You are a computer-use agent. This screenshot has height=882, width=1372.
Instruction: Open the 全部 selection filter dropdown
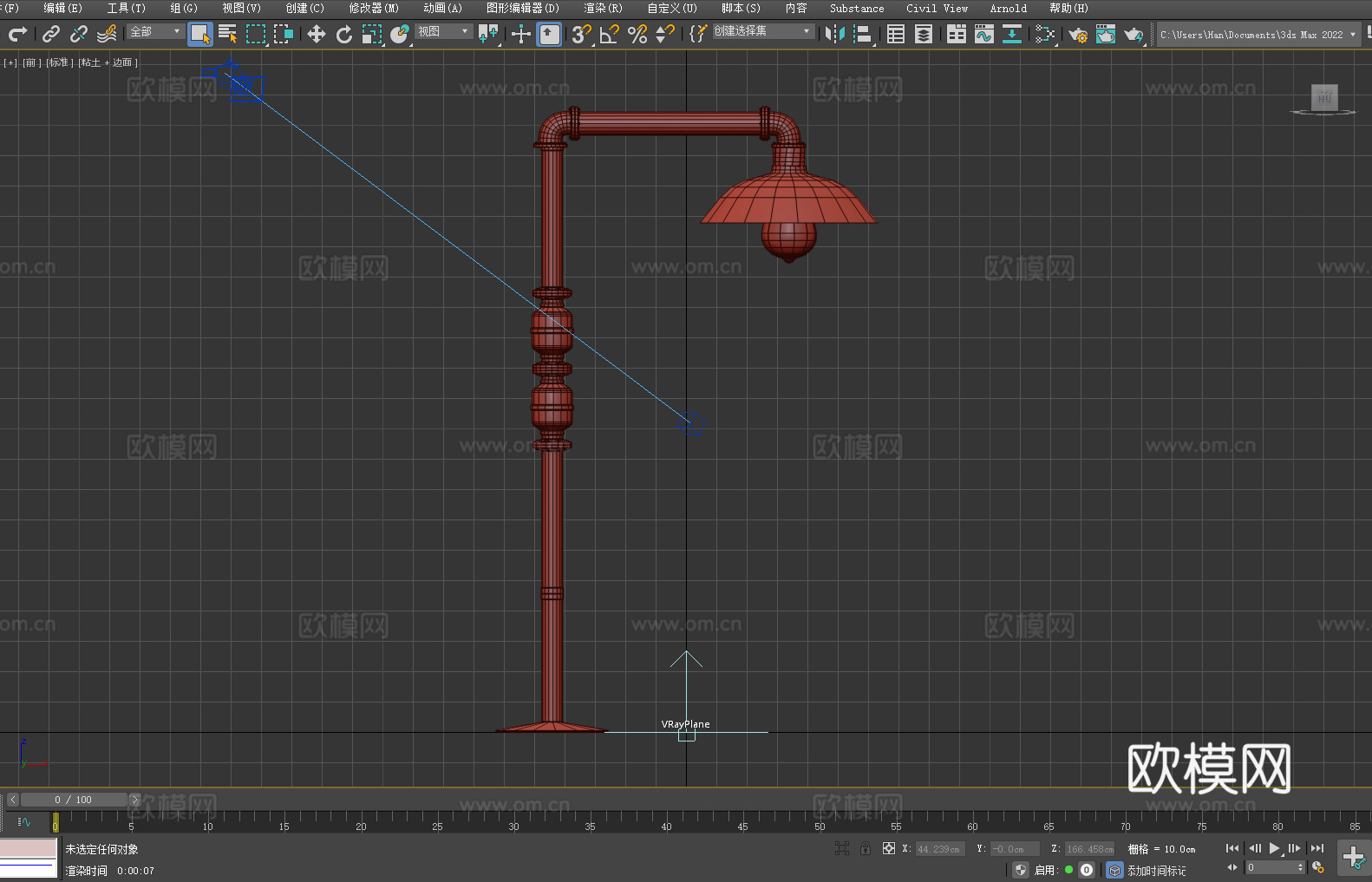(x=155, y=31)
